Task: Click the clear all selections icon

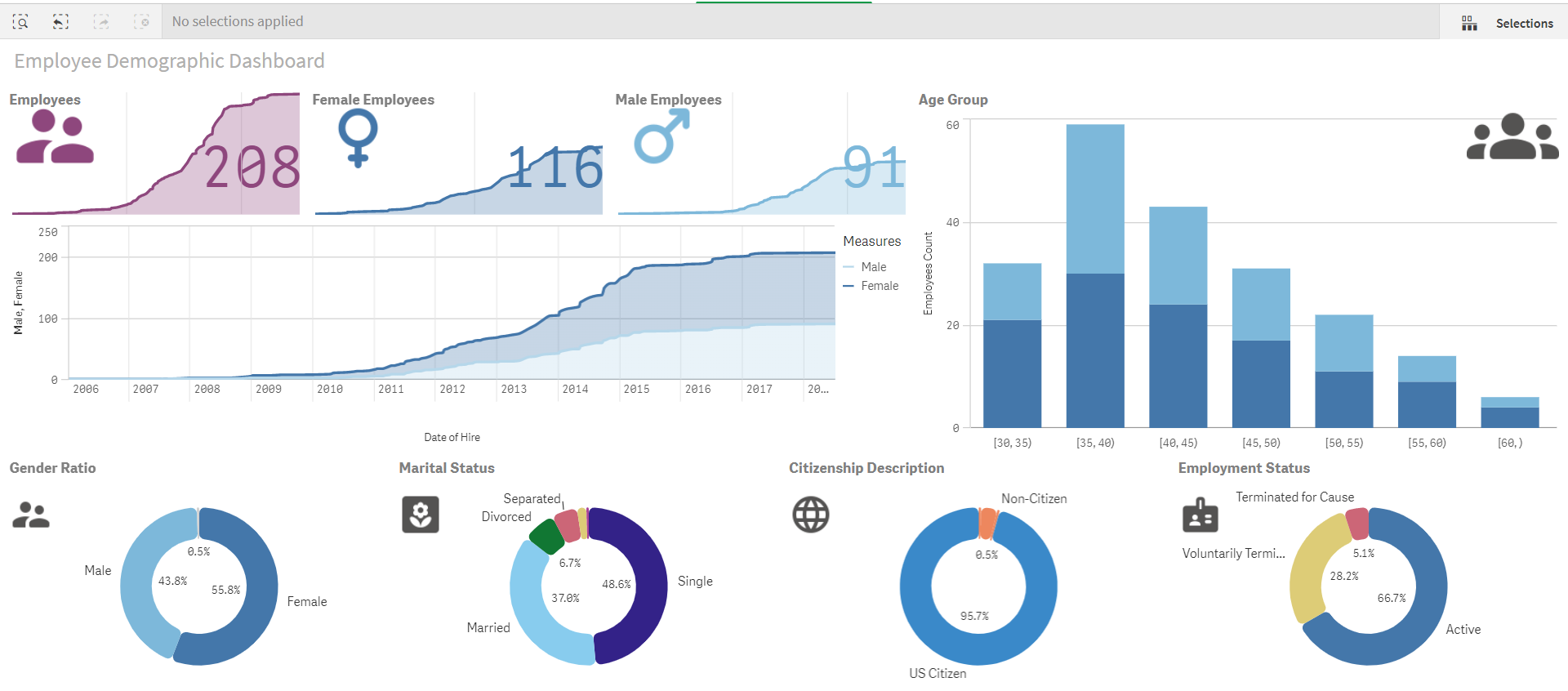Action: pyautogui.click(x=141, y=22)
